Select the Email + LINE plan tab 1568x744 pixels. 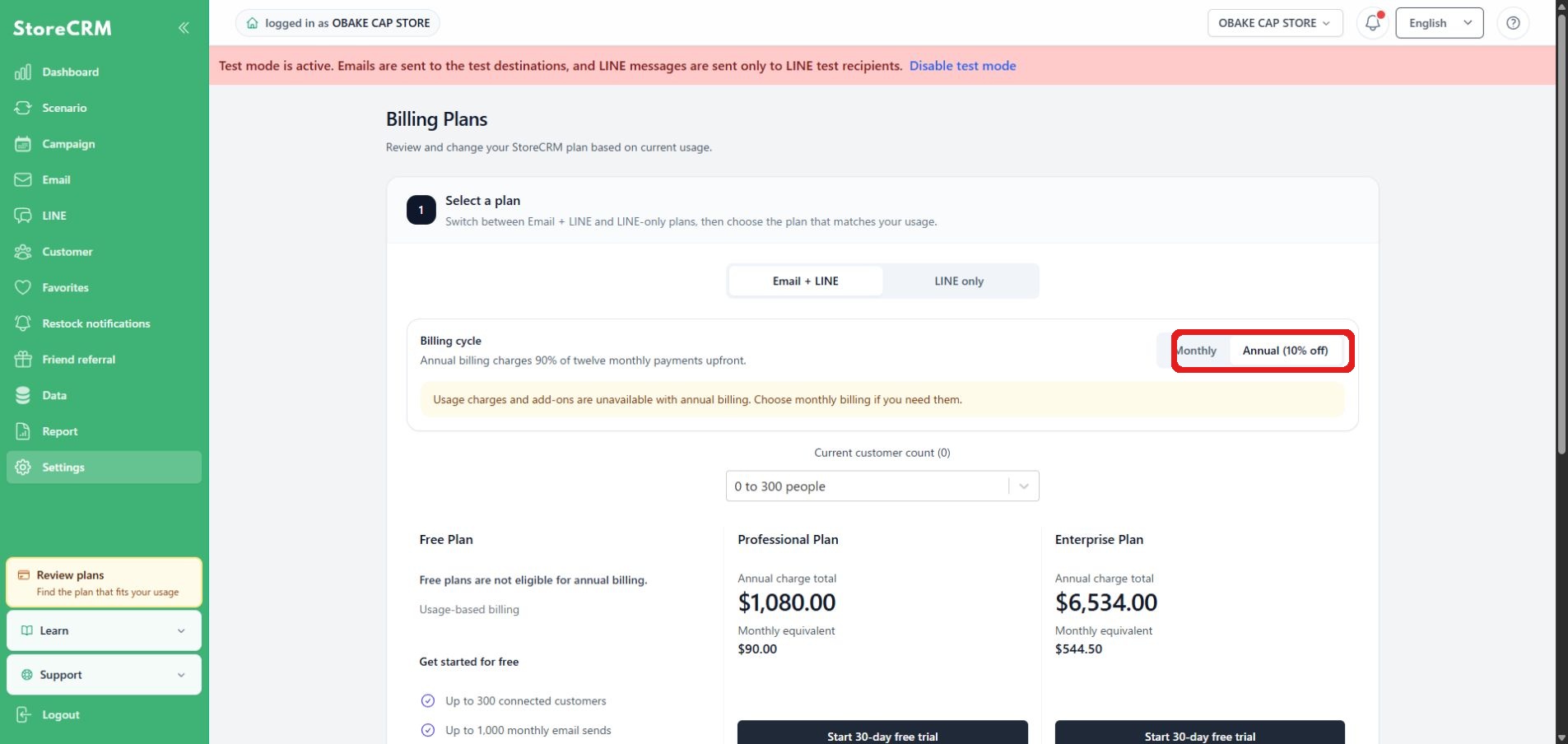805,281
